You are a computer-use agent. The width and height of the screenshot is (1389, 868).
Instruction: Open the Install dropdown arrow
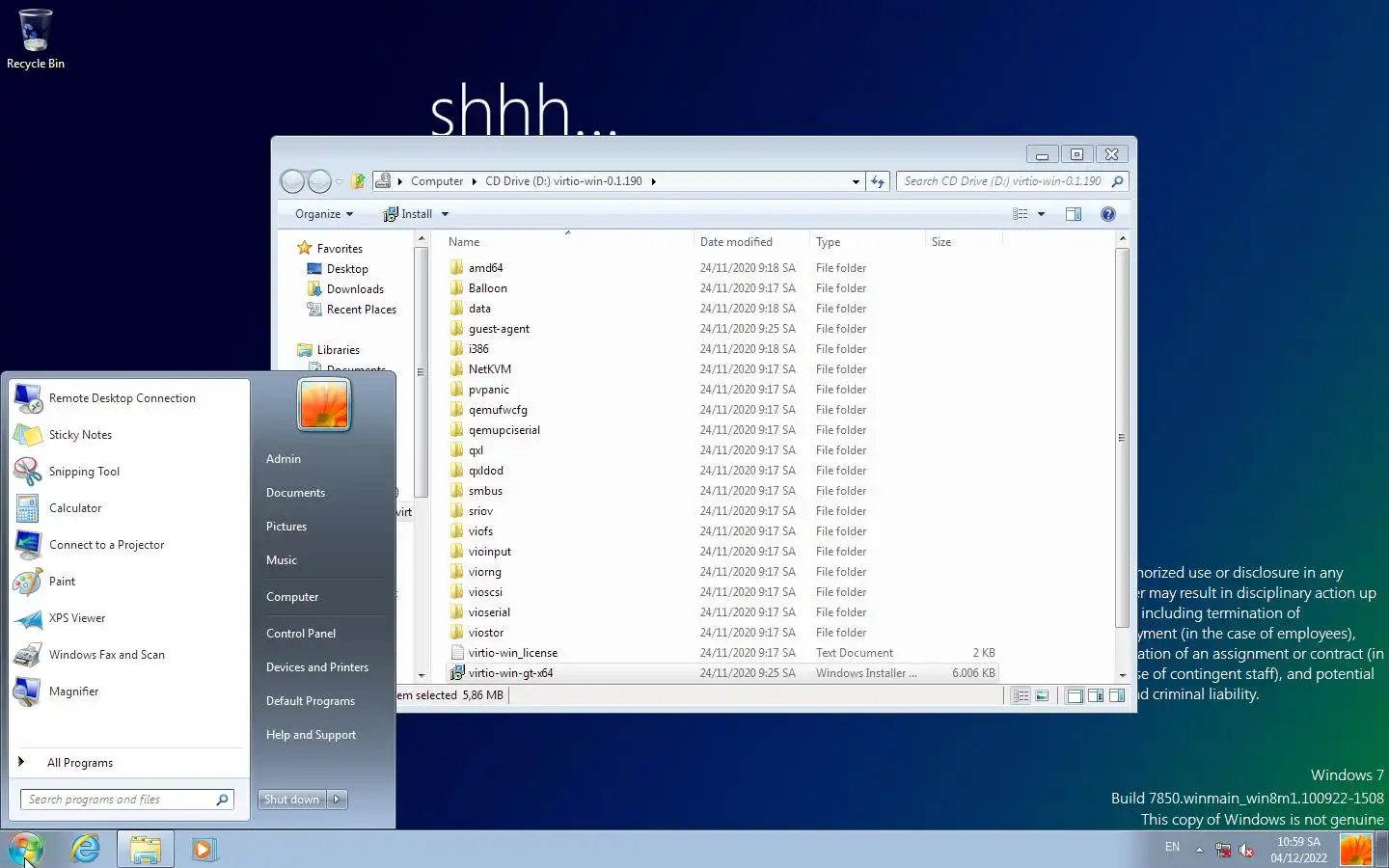click(x=445, y=214)
